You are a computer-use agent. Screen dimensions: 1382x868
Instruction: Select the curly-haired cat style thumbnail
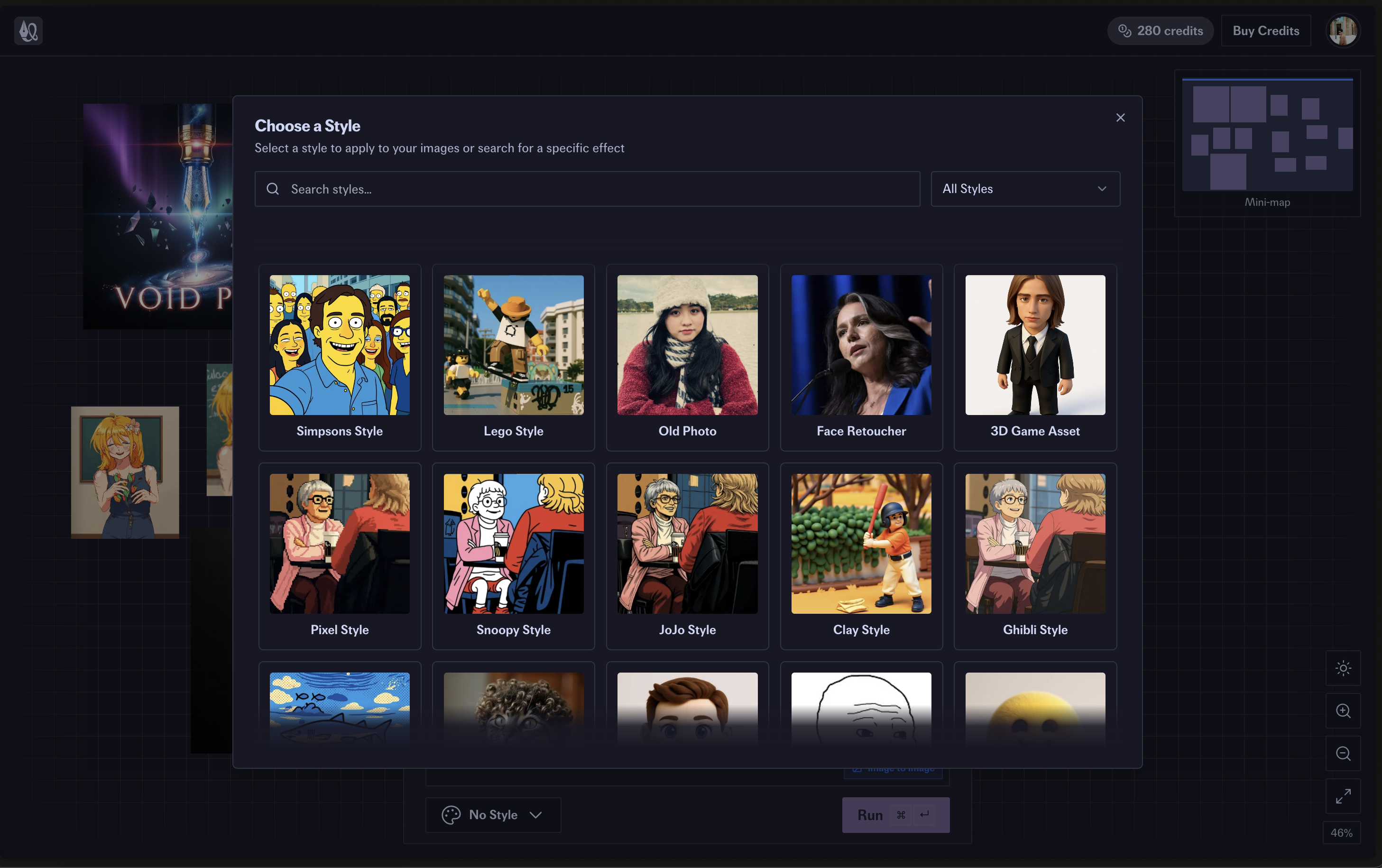[513, 709]
